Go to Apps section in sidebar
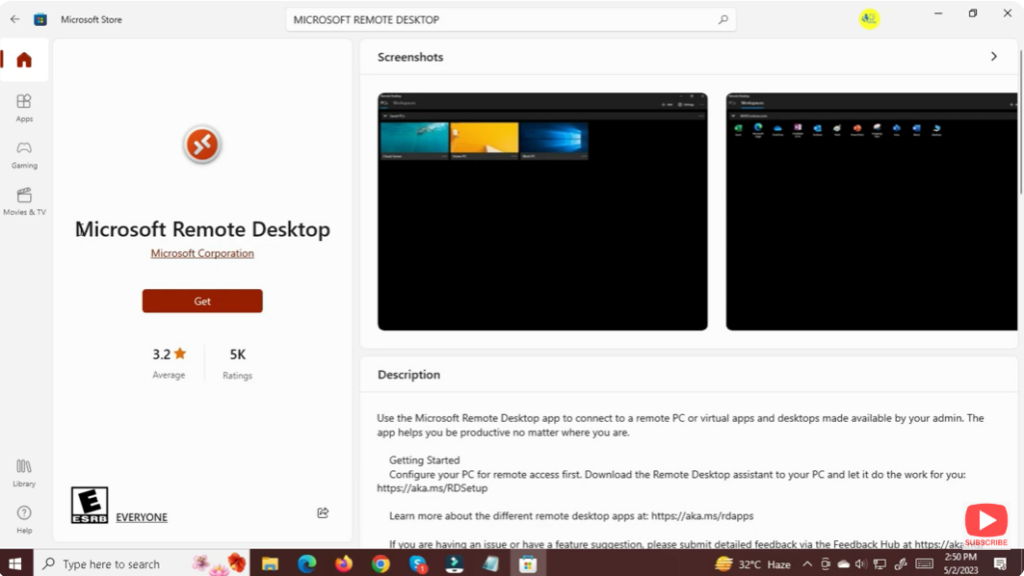This screenshot has width=1024, height=576. point(24,106)
